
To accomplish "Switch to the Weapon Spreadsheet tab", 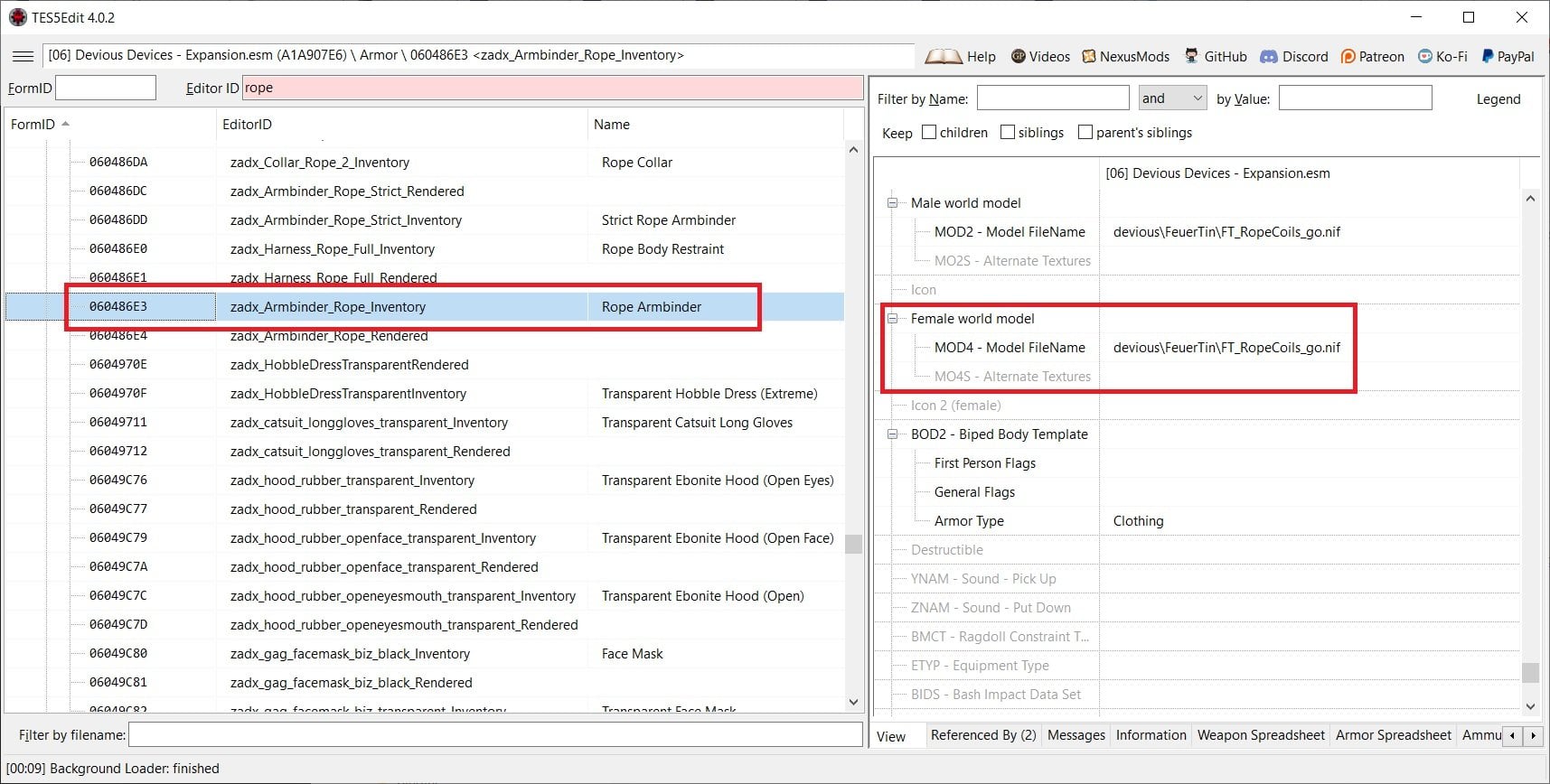I will 1261,735.
